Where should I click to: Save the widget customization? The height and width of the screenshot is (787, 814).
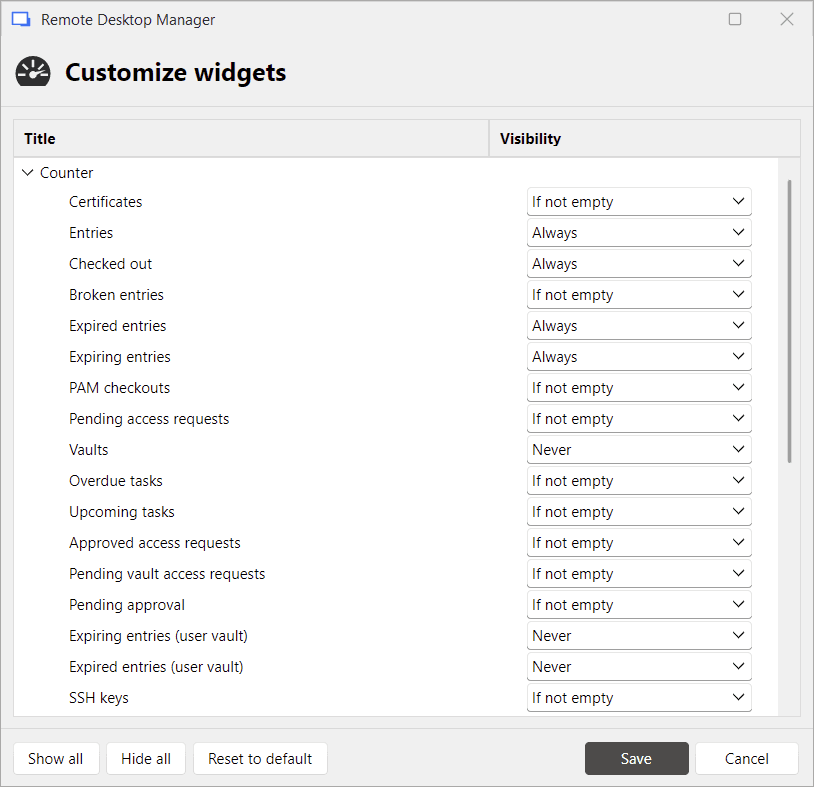[636, 758]
